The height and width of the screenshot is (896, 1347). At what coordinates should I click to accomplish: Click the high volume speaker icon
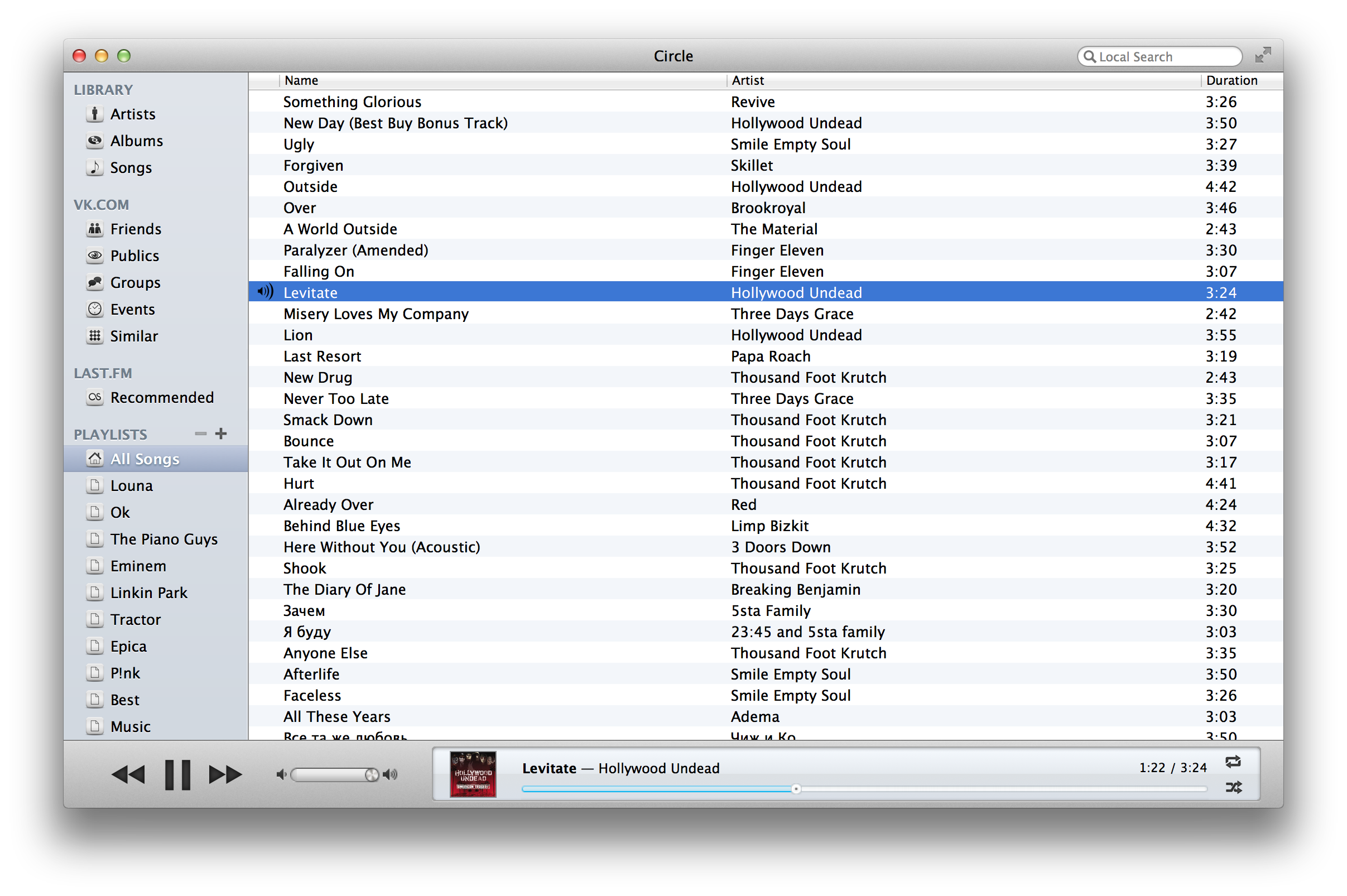tap(391, 775)
